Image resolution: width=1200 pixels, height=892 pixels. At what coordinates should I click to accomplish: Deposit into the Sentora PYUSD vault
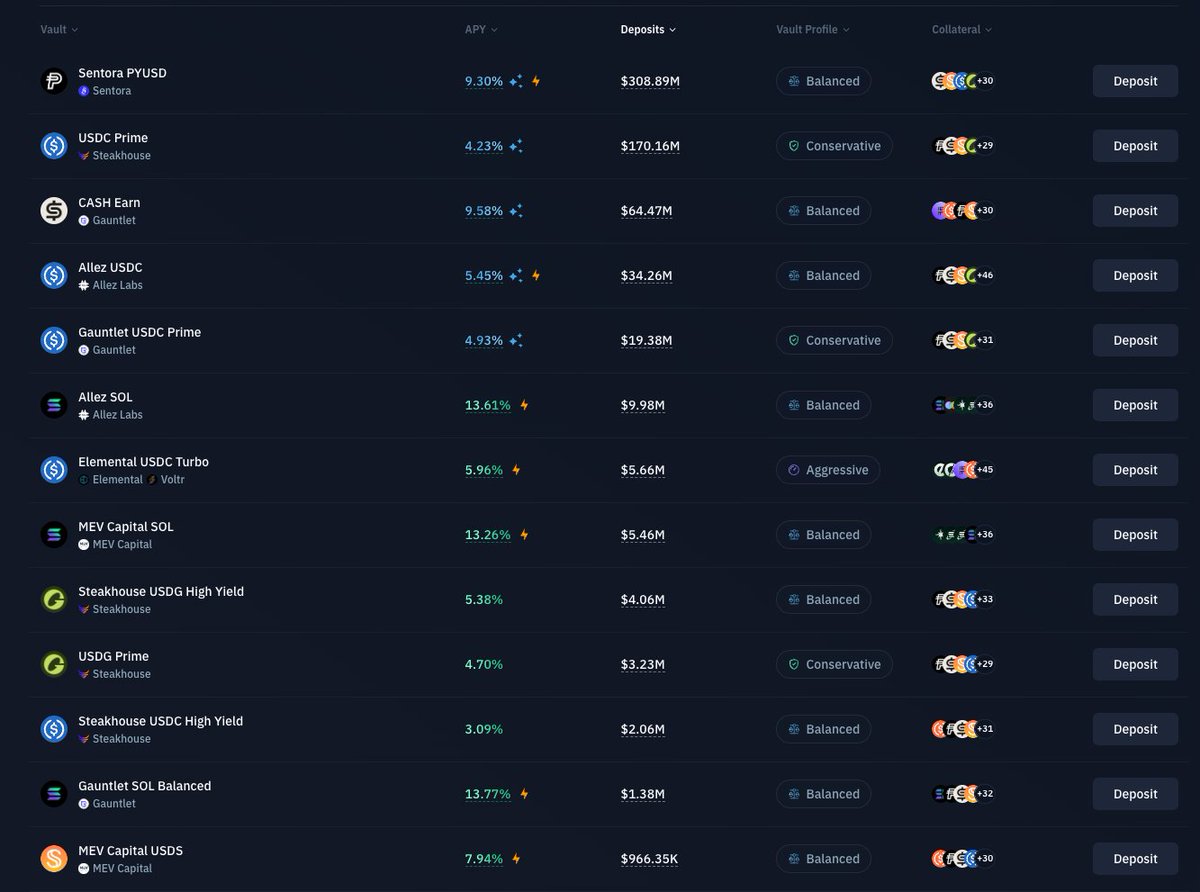tap(1135, 81)
